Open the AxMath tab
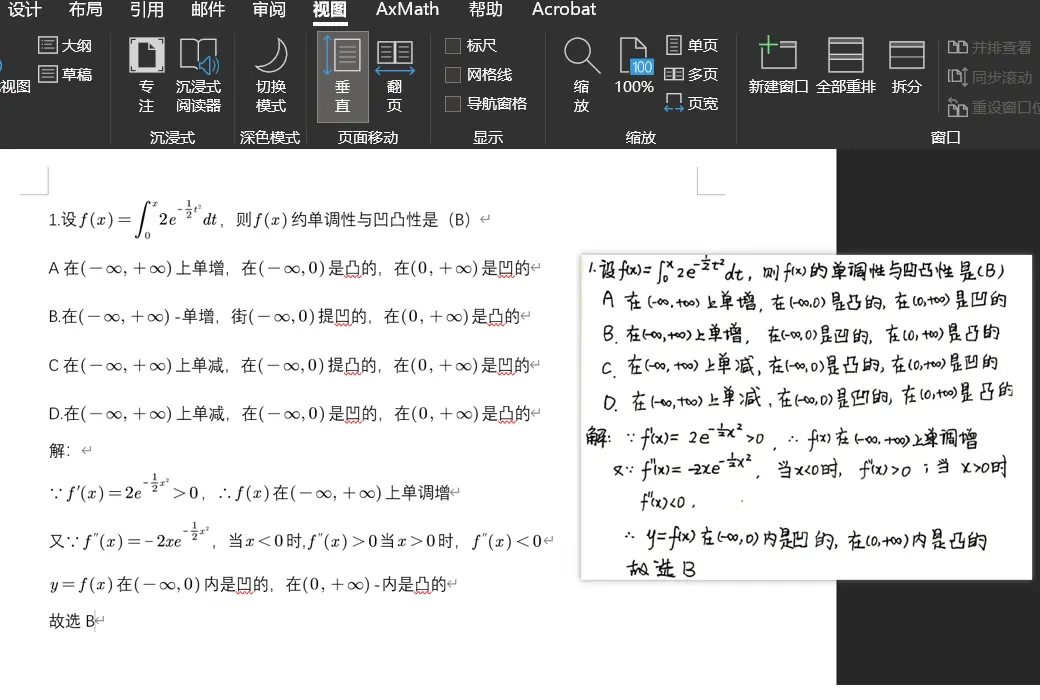Screen dimensions: 1040x700 407,9
